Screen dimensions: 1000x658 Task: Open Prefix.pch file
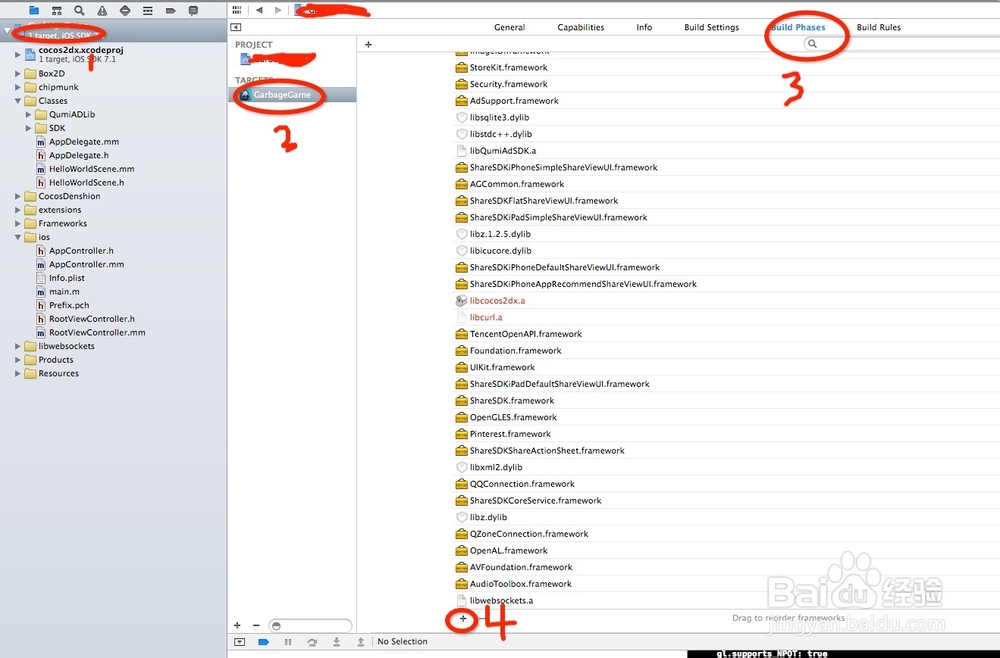tap(69, 305)
